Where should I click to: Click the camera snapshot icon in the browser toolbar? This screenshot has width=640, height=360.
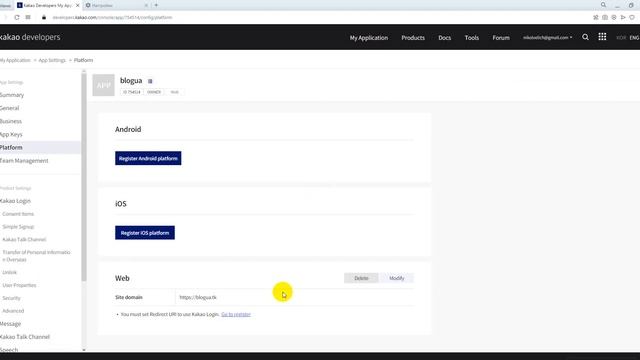click(x=605, y=17)
